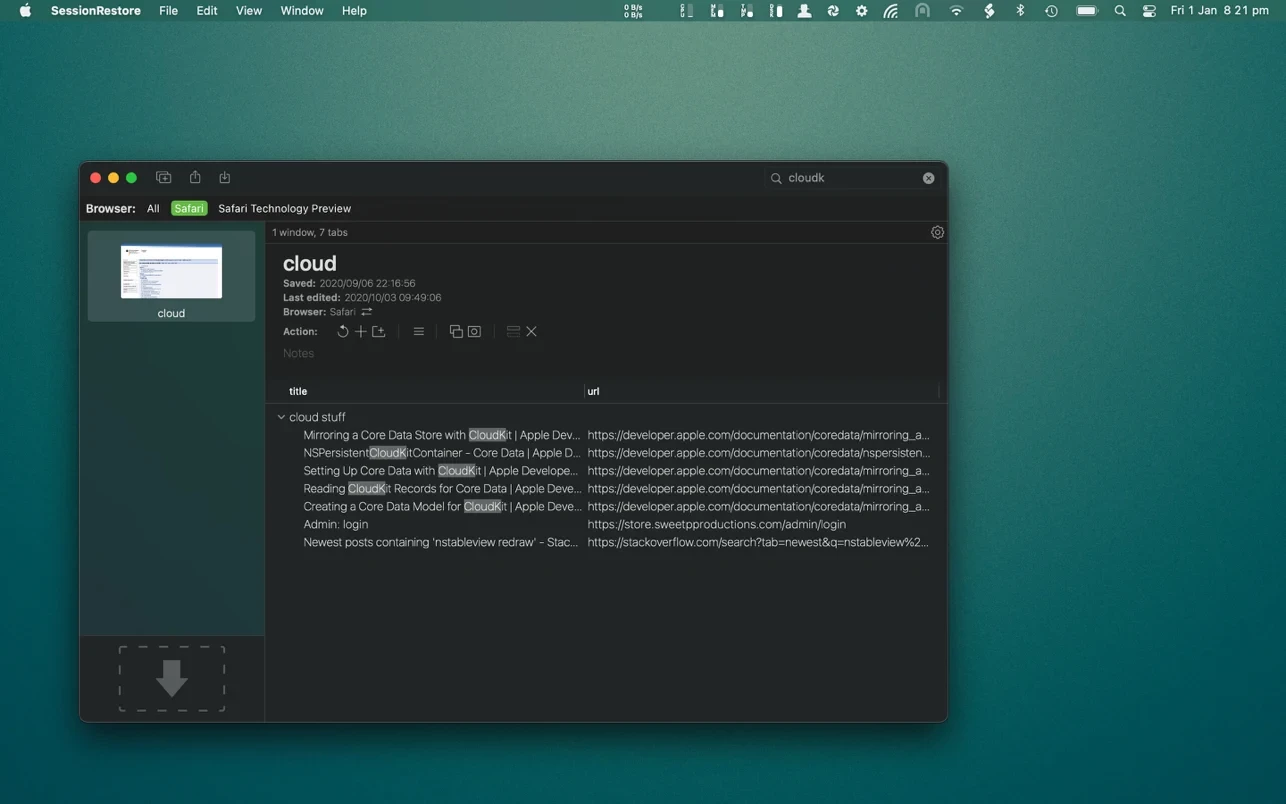Open the Window menu

[301, 11]
